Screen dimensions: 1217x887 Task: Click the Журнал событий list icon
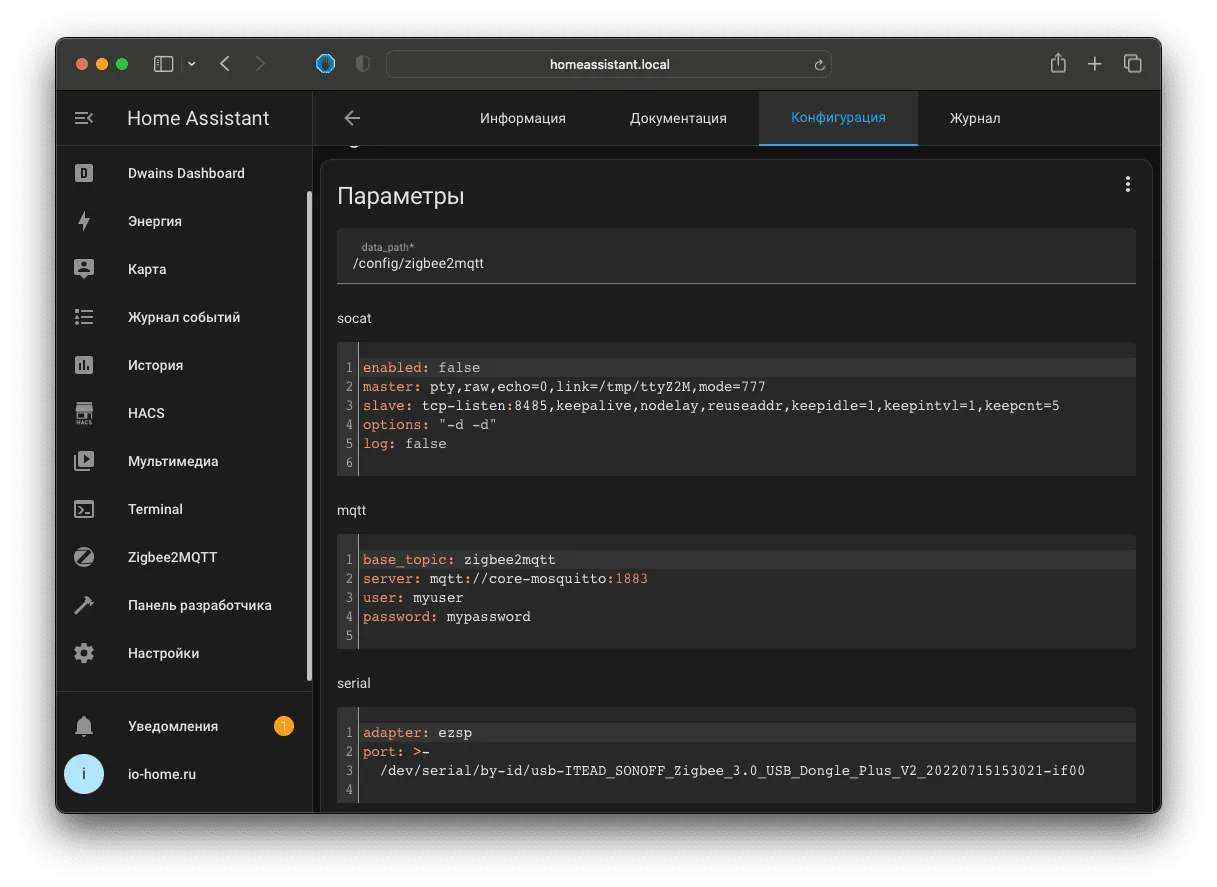coord(84,317)
